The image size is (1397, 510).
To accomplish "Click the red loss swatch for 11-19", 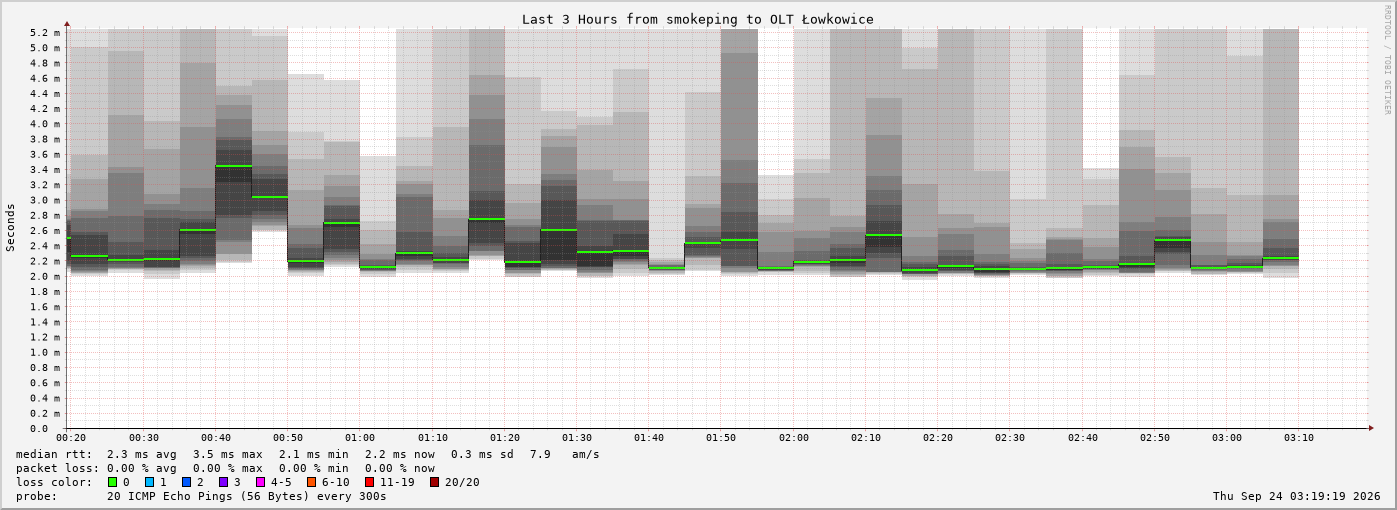I will (369, 482).
